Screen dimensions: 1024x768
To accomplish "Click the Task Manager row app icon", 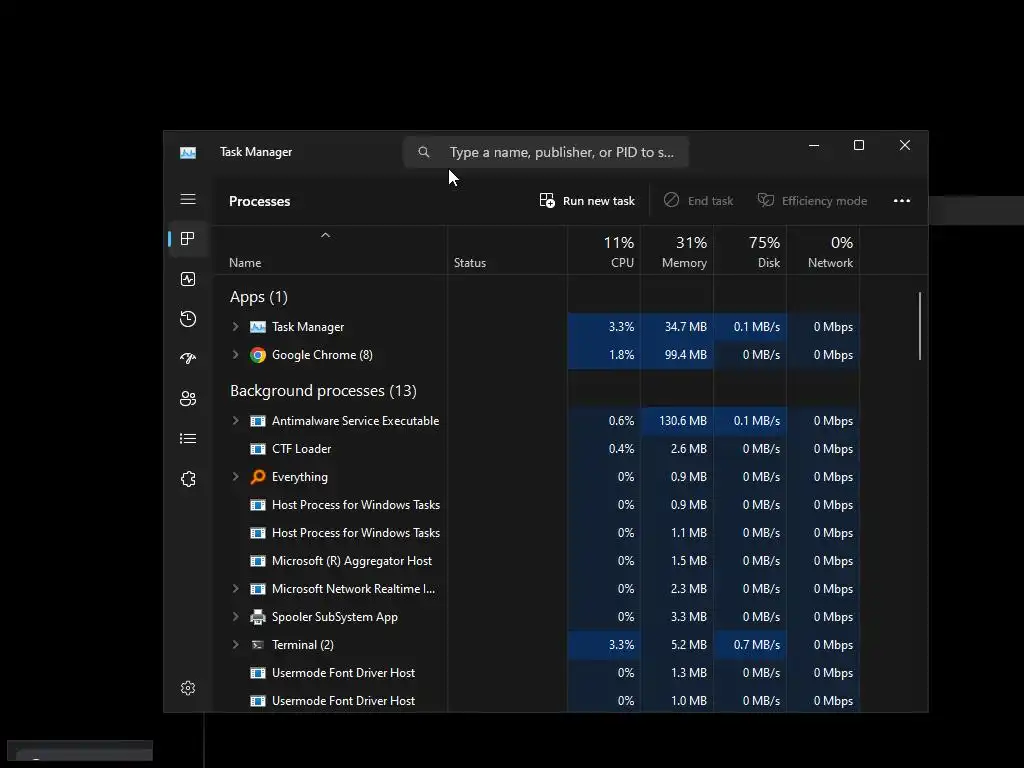I will 258,327.
